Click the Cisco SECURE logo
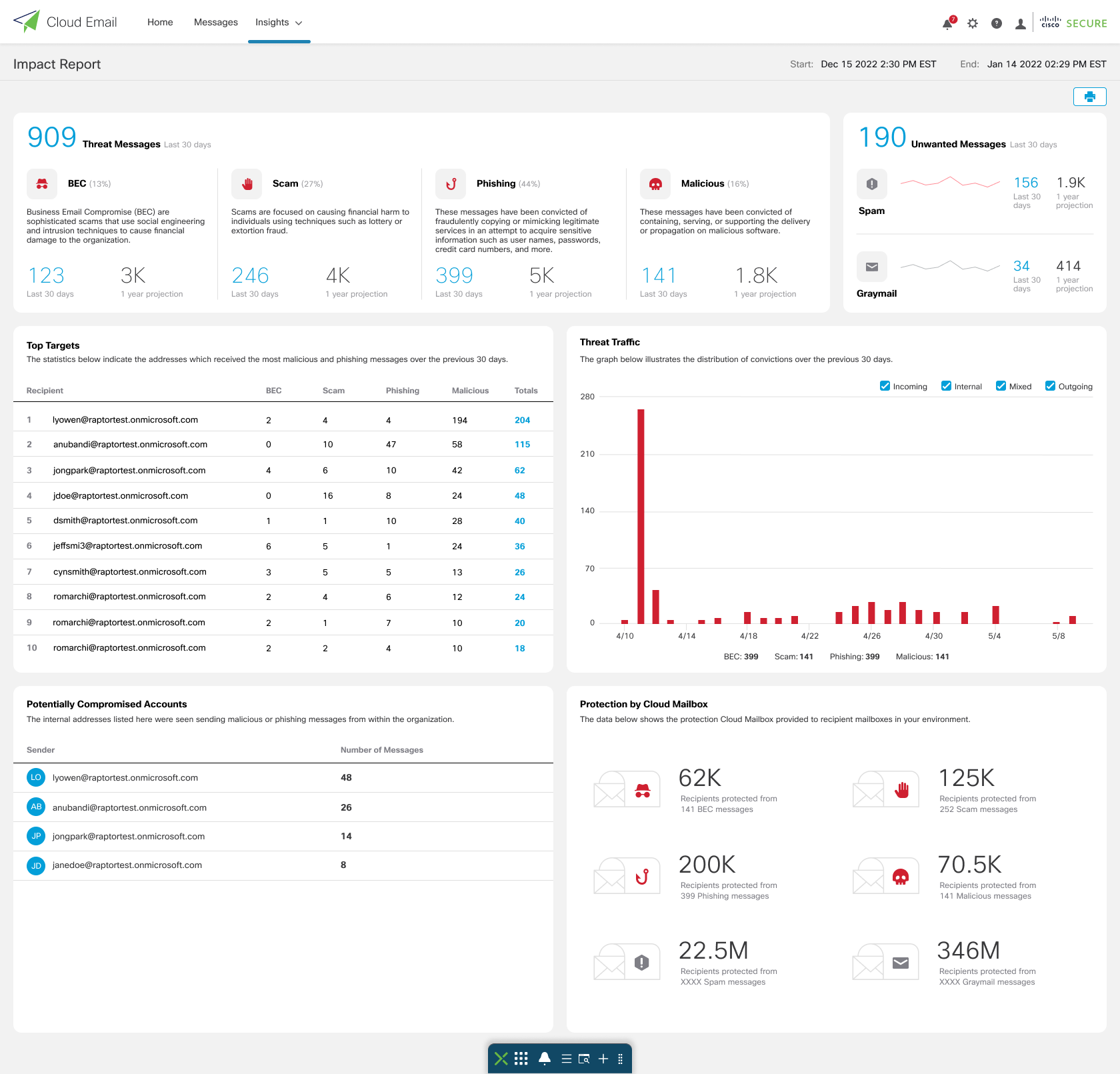 [x=1073, y=23]
